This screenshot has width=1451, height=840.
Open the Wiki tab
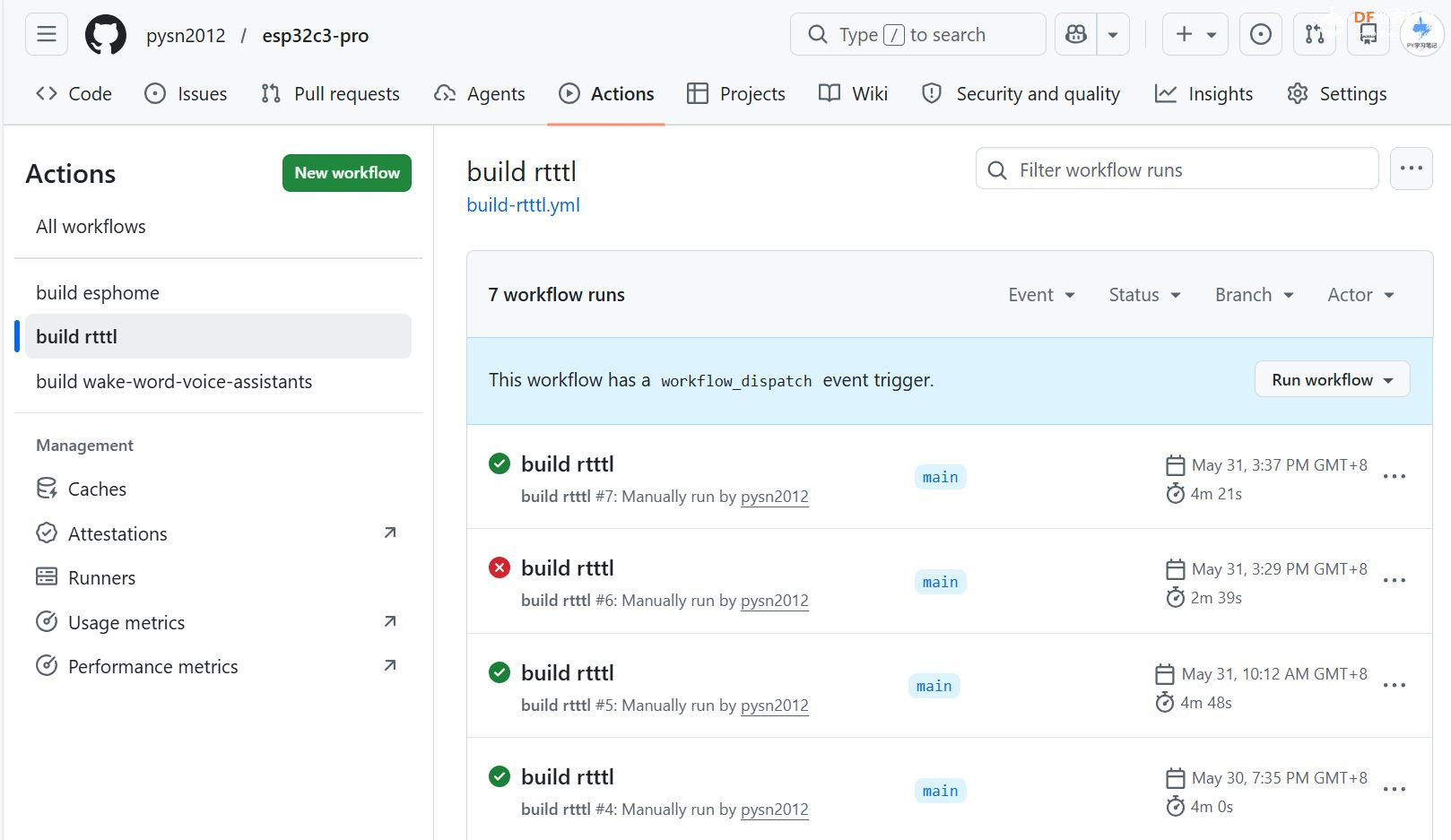pyautogui.click(x=853, y=93)
